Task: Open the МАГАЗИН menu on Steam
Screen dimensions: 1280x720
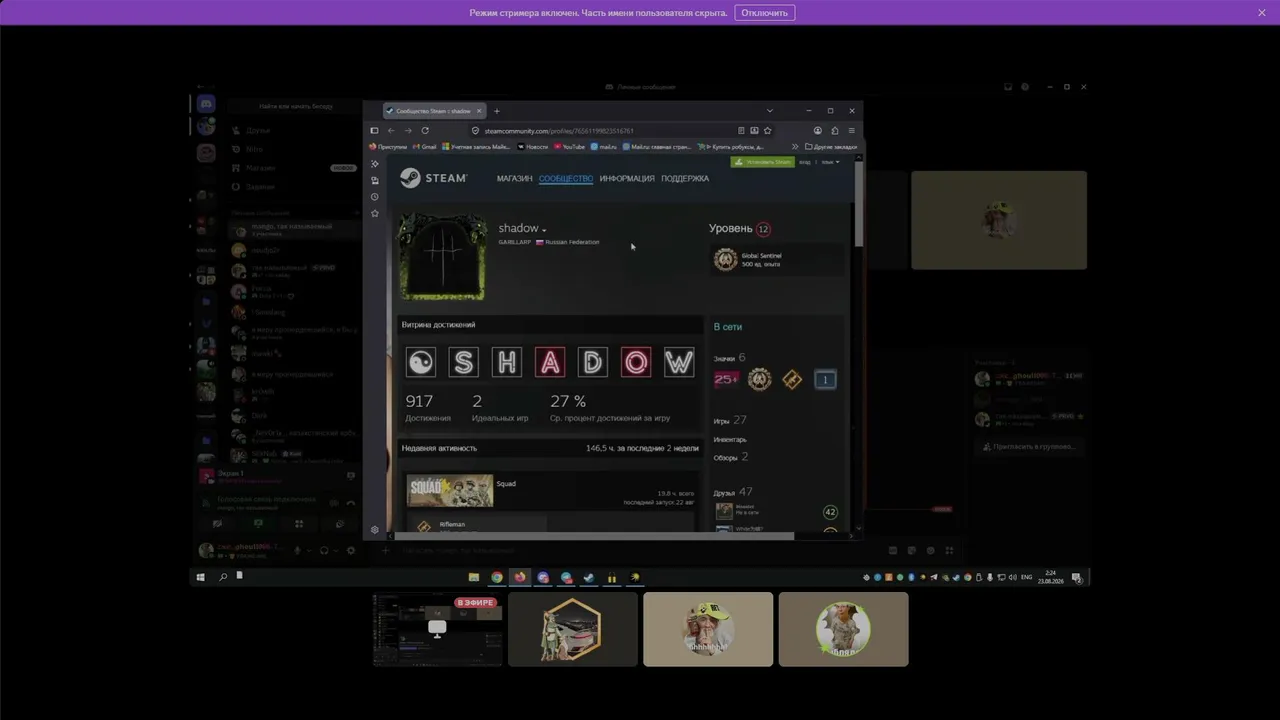Action: [x=514, y=179]
